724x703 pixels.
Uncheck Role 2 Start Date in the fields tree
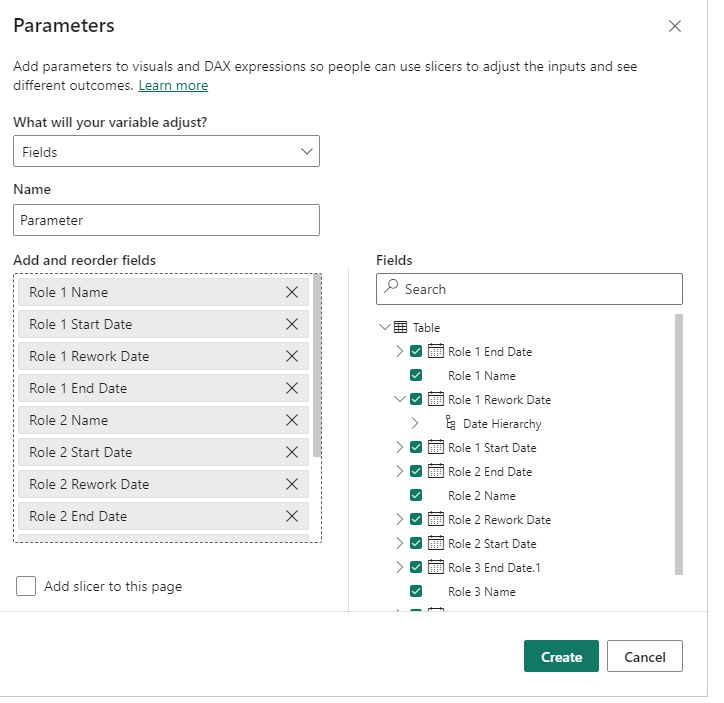[416, 543]
